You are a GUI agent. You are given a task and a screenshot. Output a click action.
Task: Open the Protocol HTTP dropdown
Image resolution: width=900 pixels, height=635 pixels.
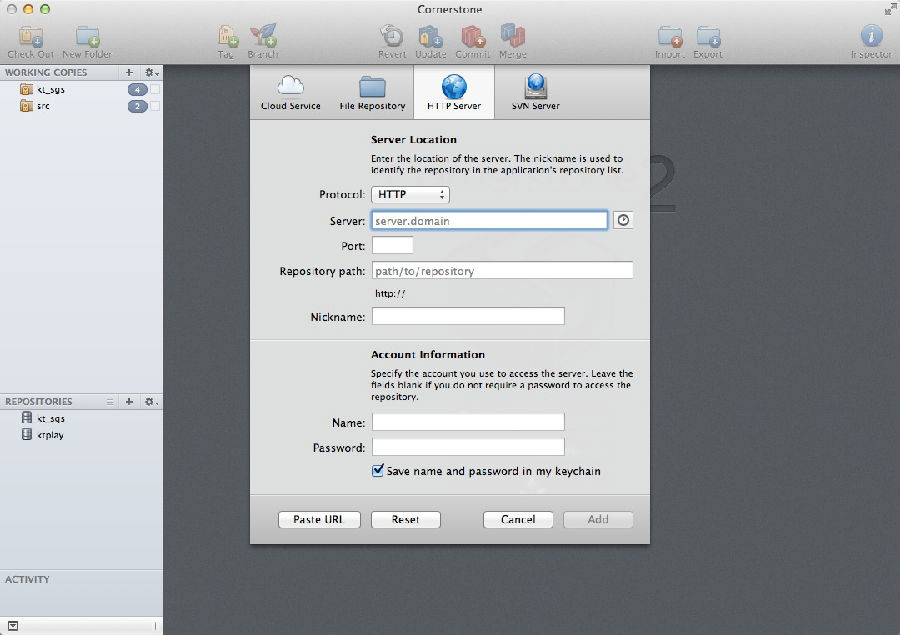[x=410, y=195]
